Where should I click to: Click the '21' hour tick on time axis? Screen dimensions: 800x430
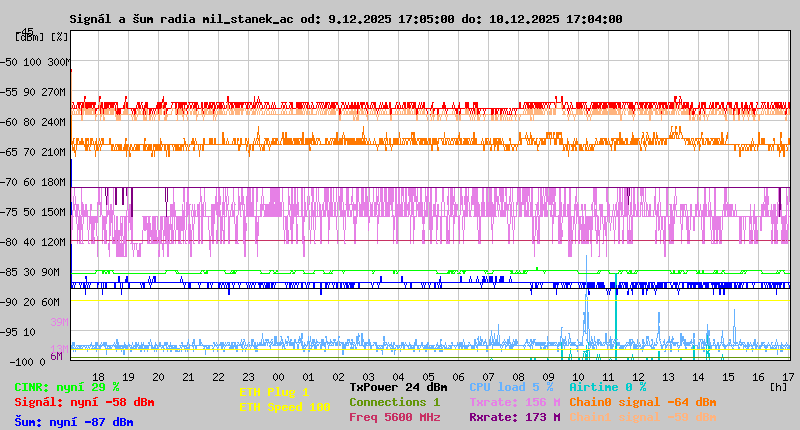(x=188, y=377)
